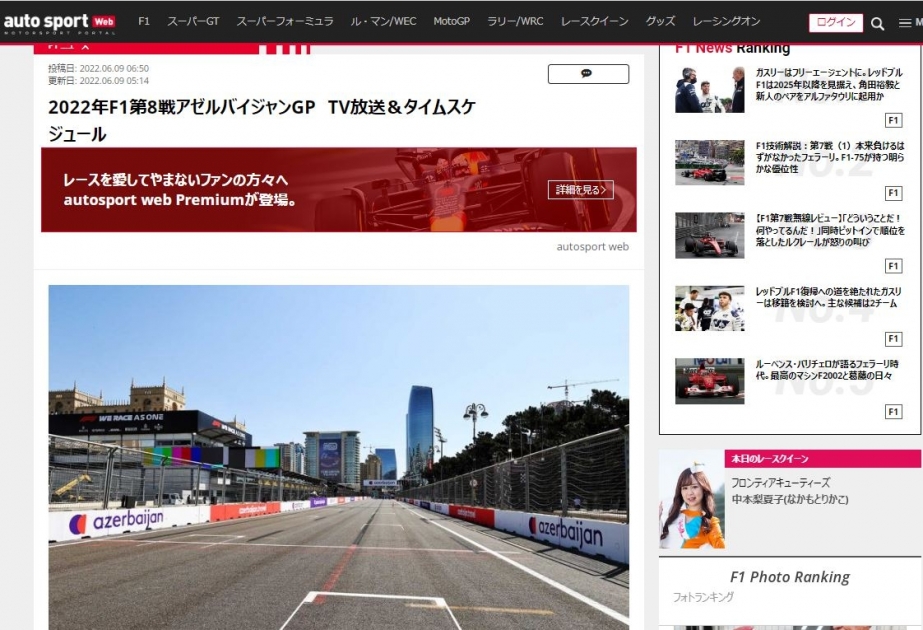Click F1 tag under the F1技術解説 article
923x630 pixels.
click(x=893, y=193)
